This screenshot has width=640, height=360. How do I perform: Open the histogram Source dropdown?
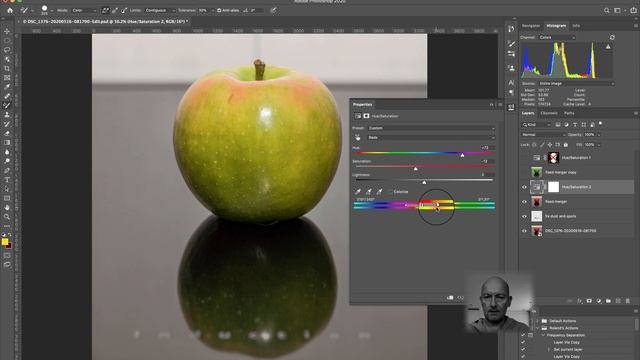pyautogui.click(x=576, y=84)
